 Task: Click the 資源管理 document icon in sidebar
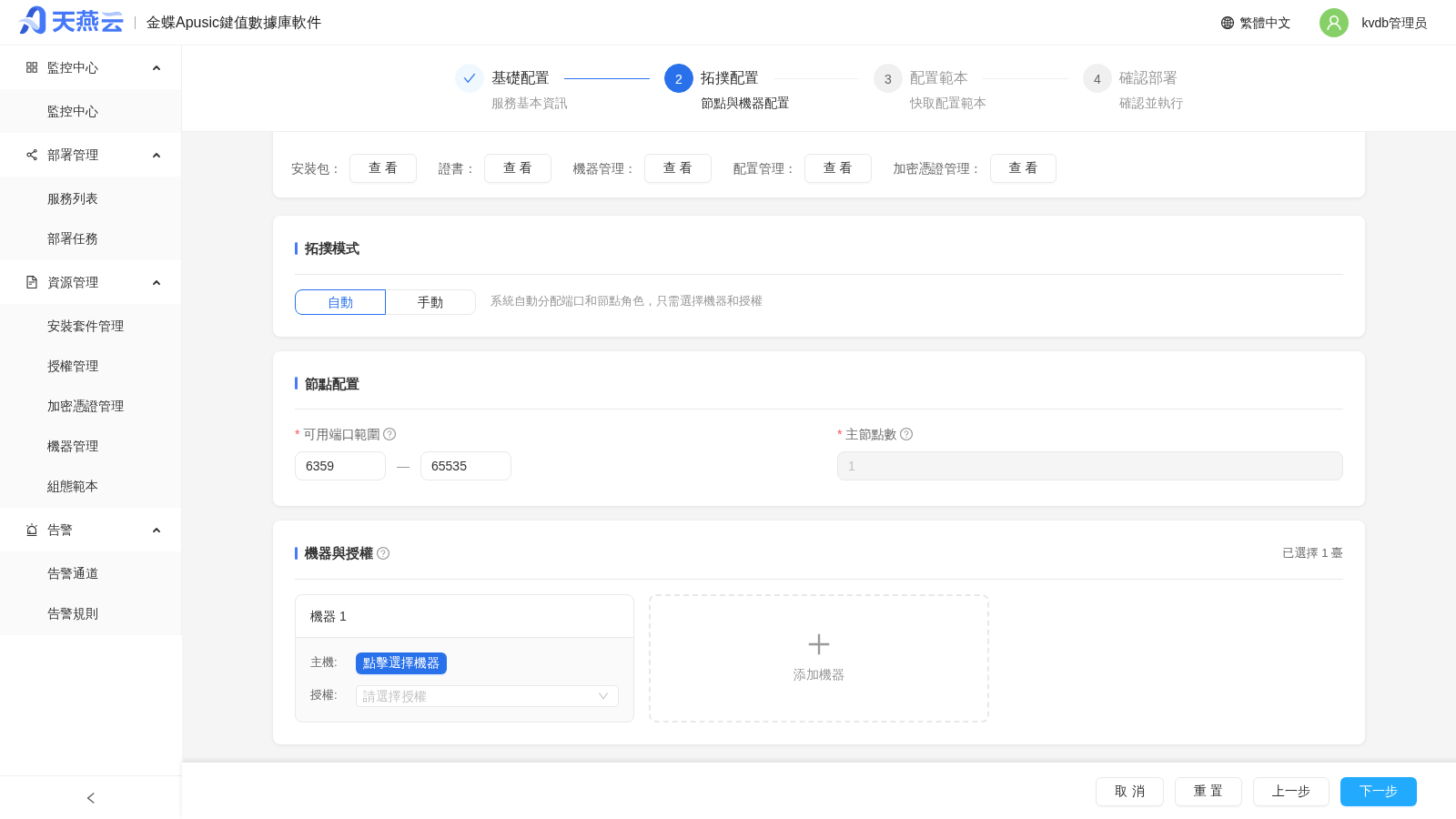coord(32,282)
